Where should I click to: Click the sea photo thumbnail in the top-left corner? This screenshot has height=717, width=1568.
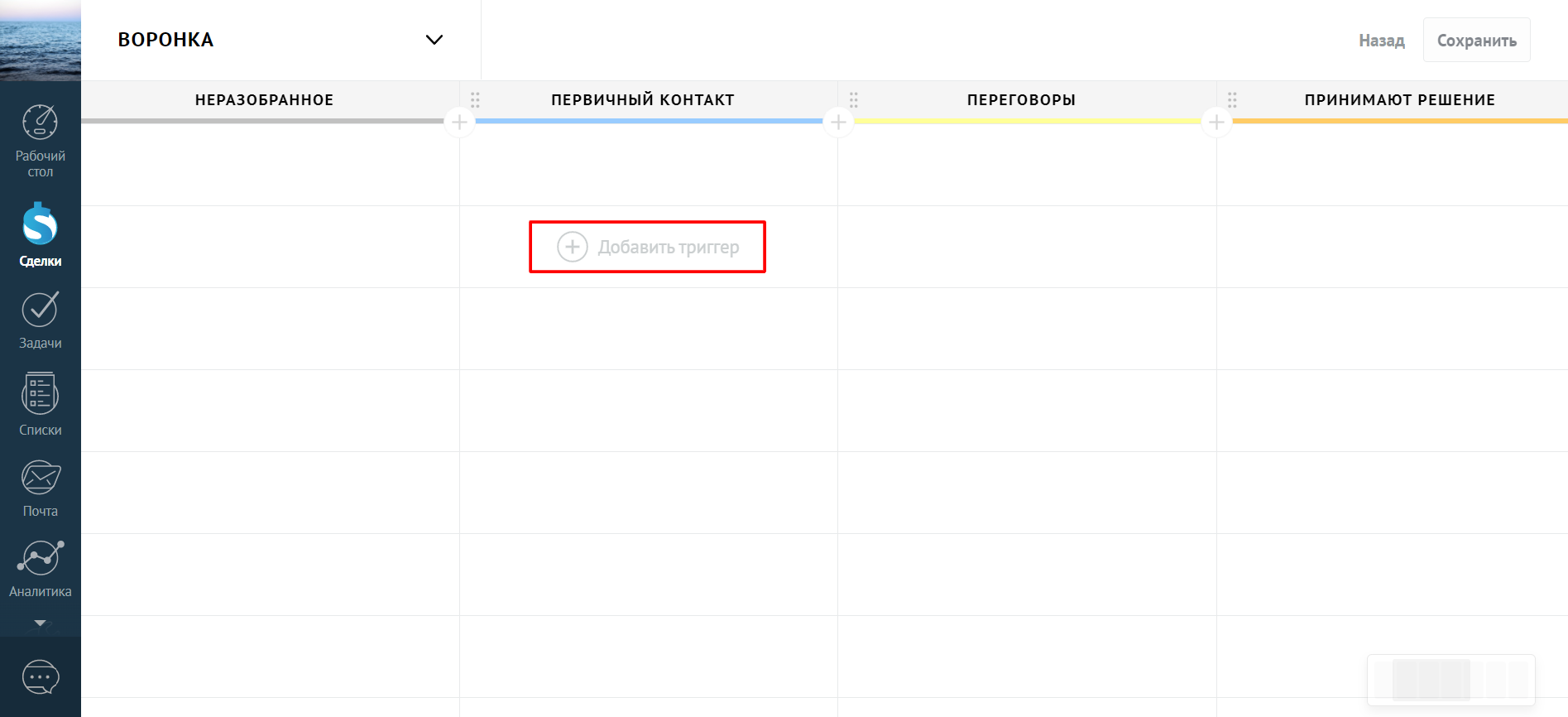(x=40, y=40)
